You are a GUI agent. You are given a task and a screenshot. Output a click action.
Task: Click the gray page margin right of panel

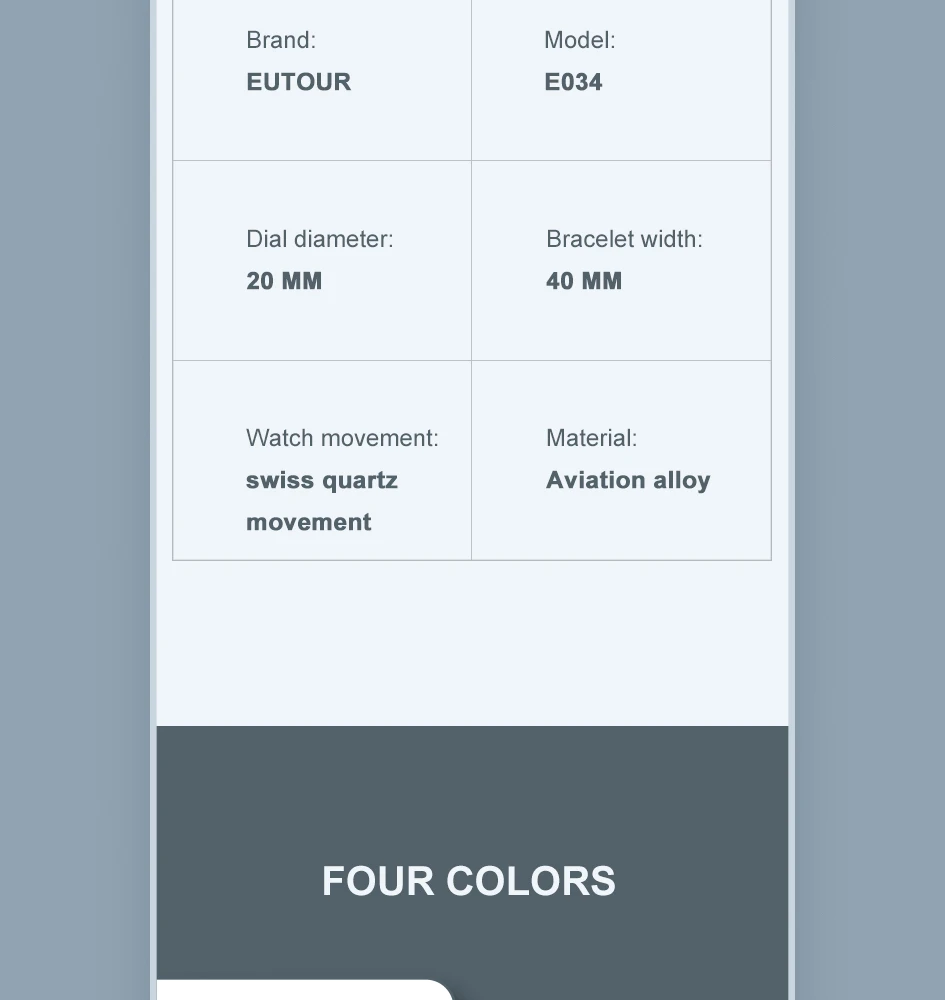coord(868,500)
